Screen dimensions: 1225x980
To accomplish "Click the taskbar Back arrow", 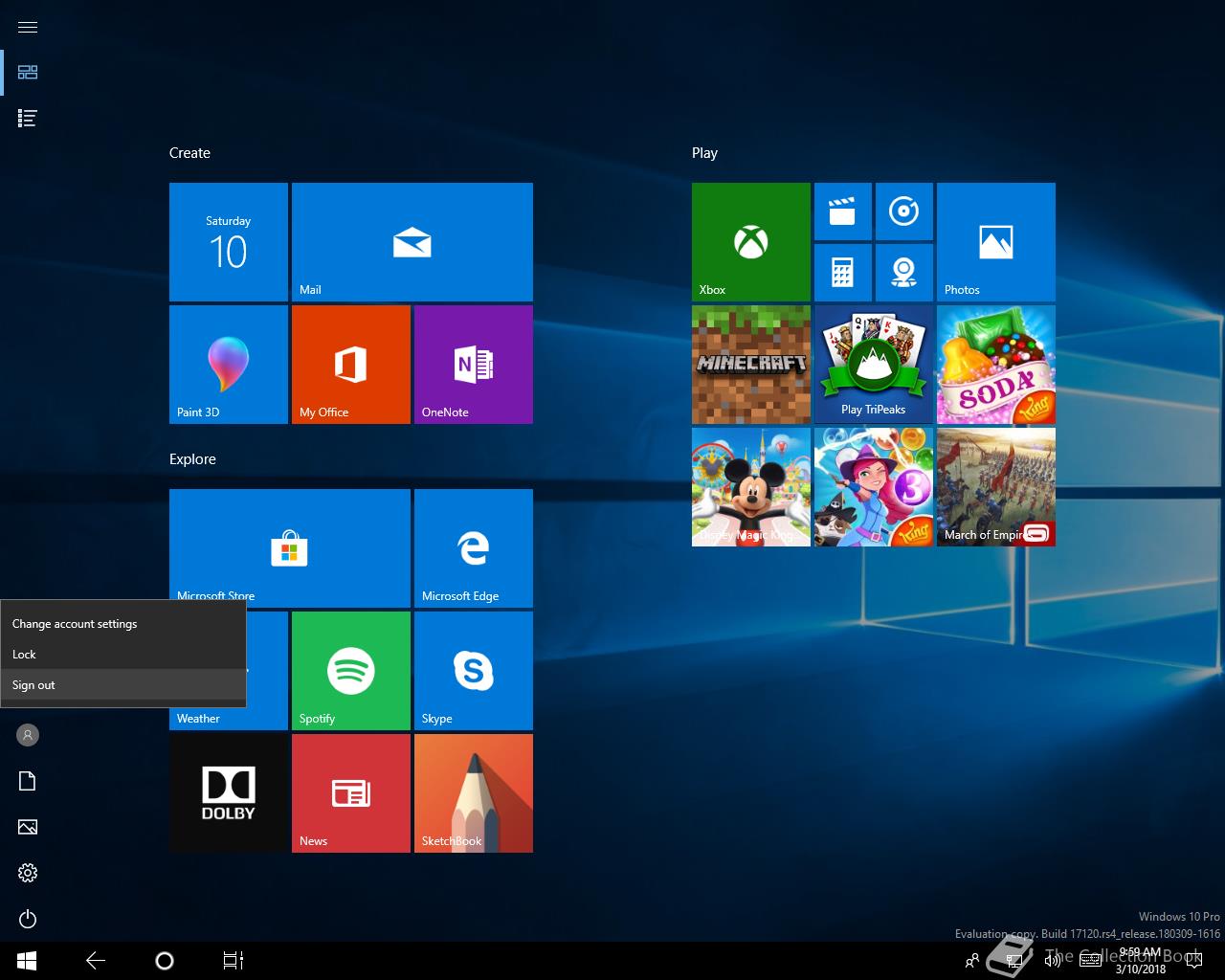I will click(96, 961).
